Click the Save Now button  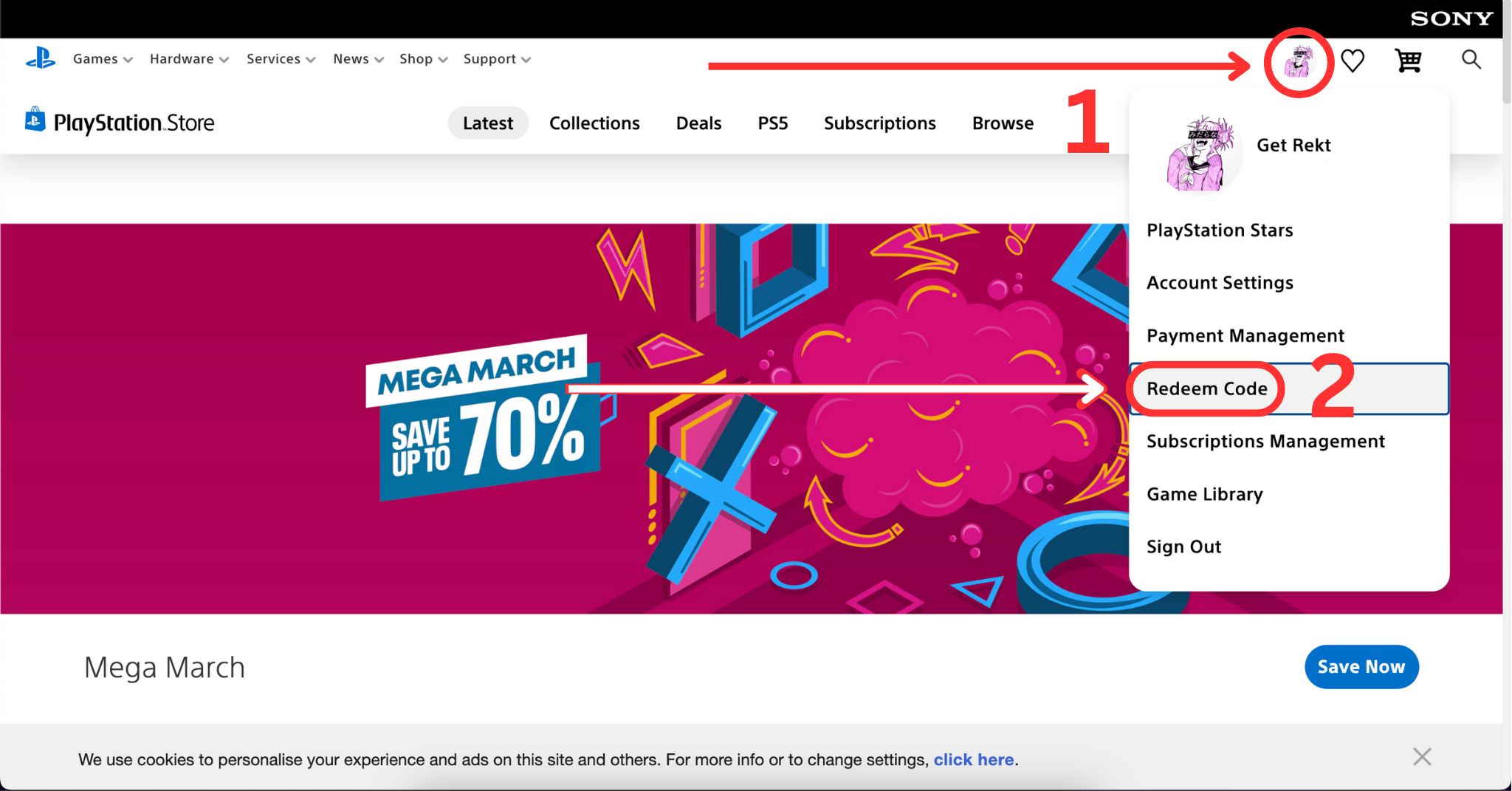1361,667
